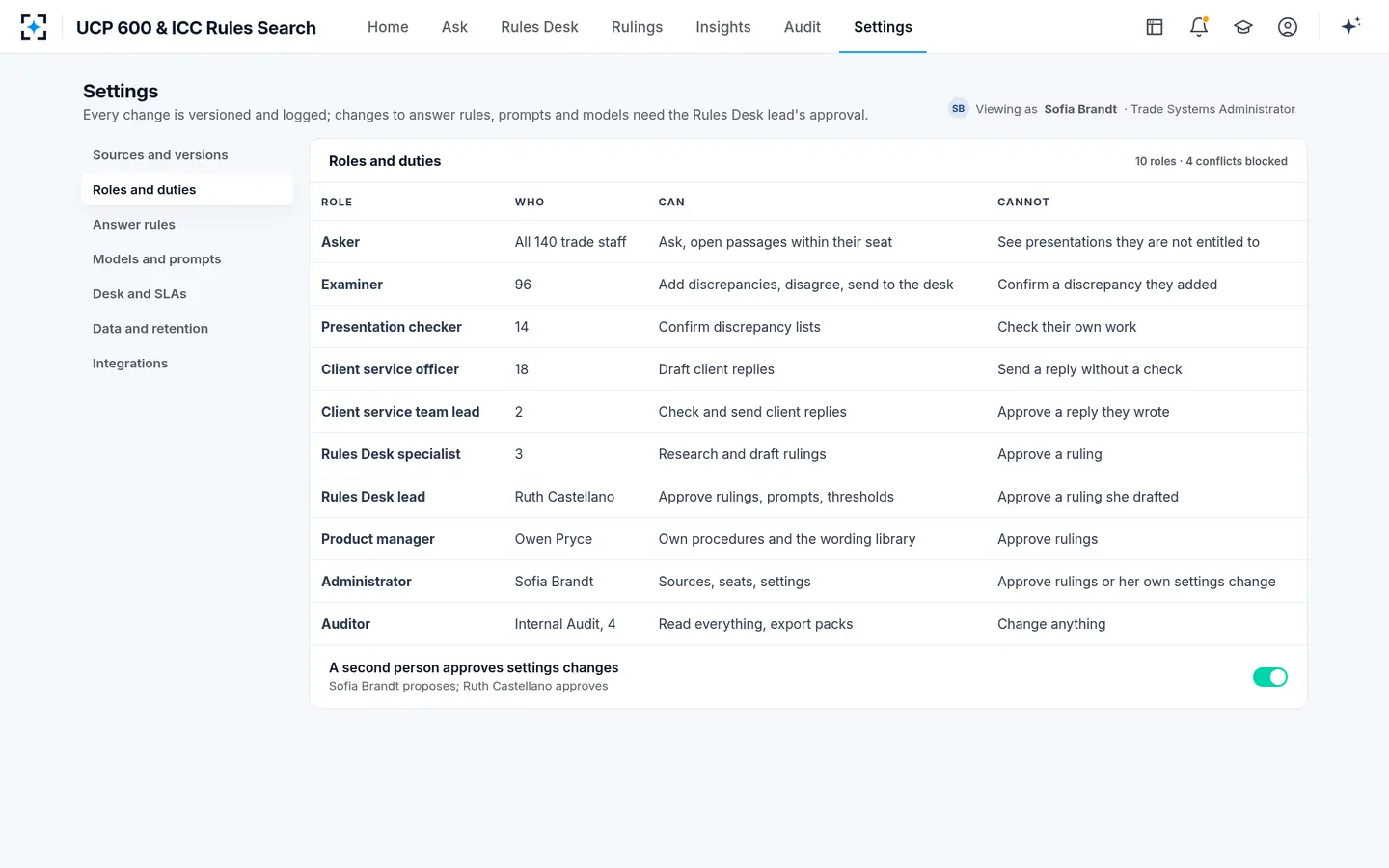This screenshot has width=1389, height=868.
Task: Click the Rules Desk specialist role
Action: click(391, 454)
